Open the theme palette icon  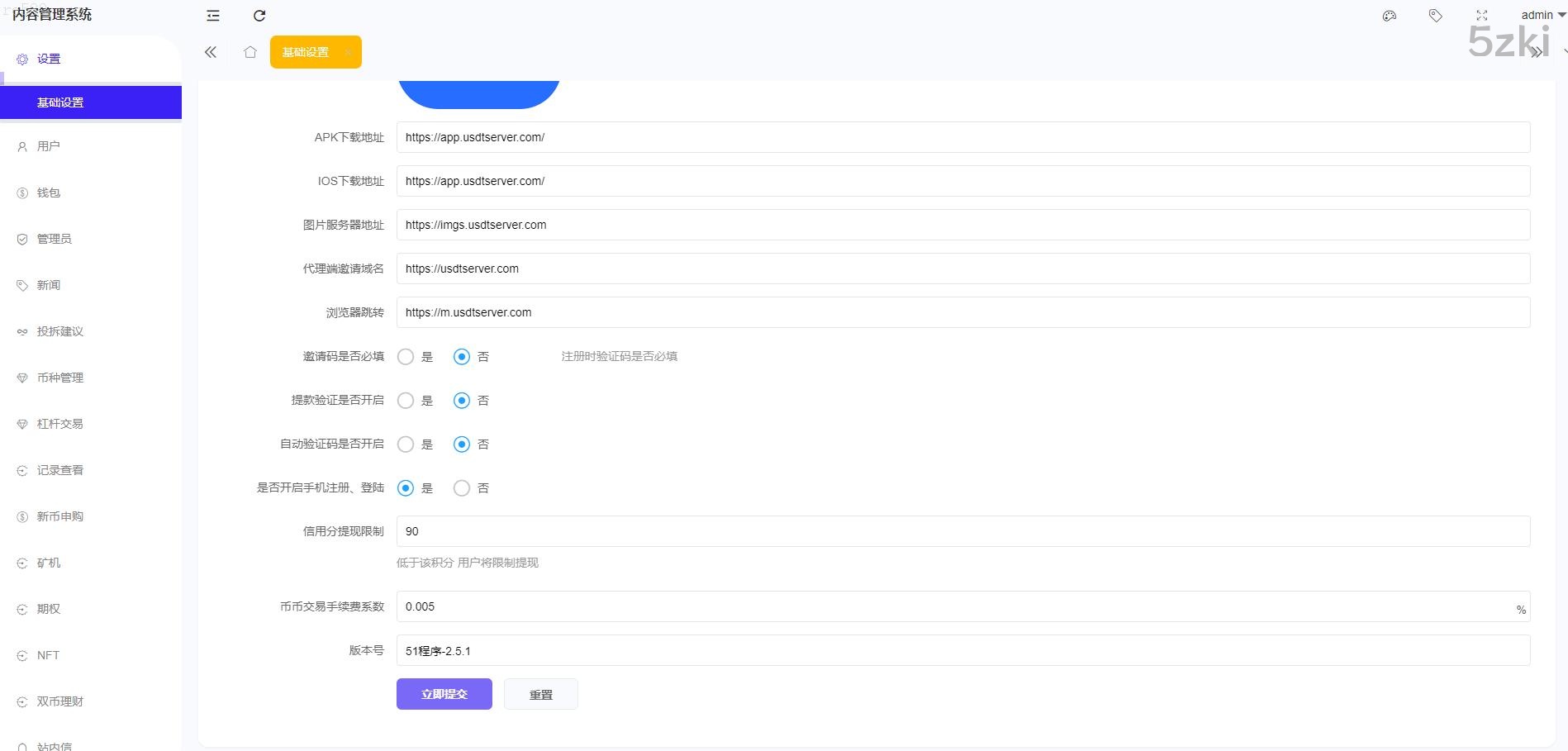pyautogui.click(x=1390, y=16)
